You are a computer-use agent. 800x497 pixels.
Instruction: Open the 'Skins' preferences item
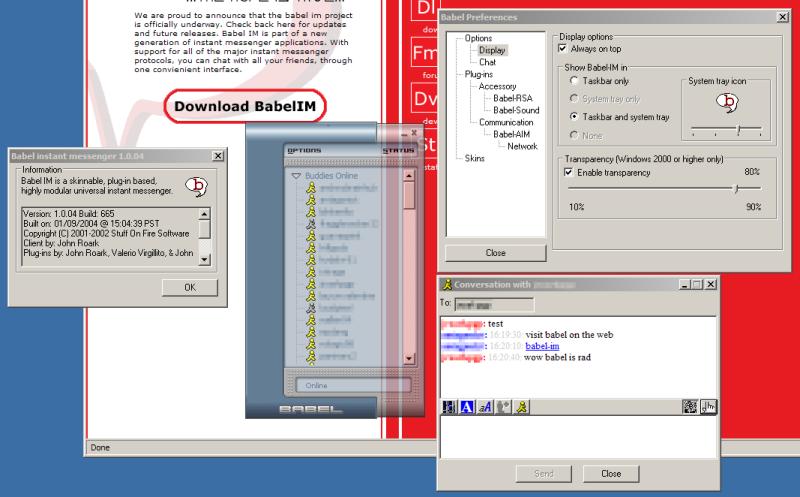pyautogui.click(x=474, y=158)
